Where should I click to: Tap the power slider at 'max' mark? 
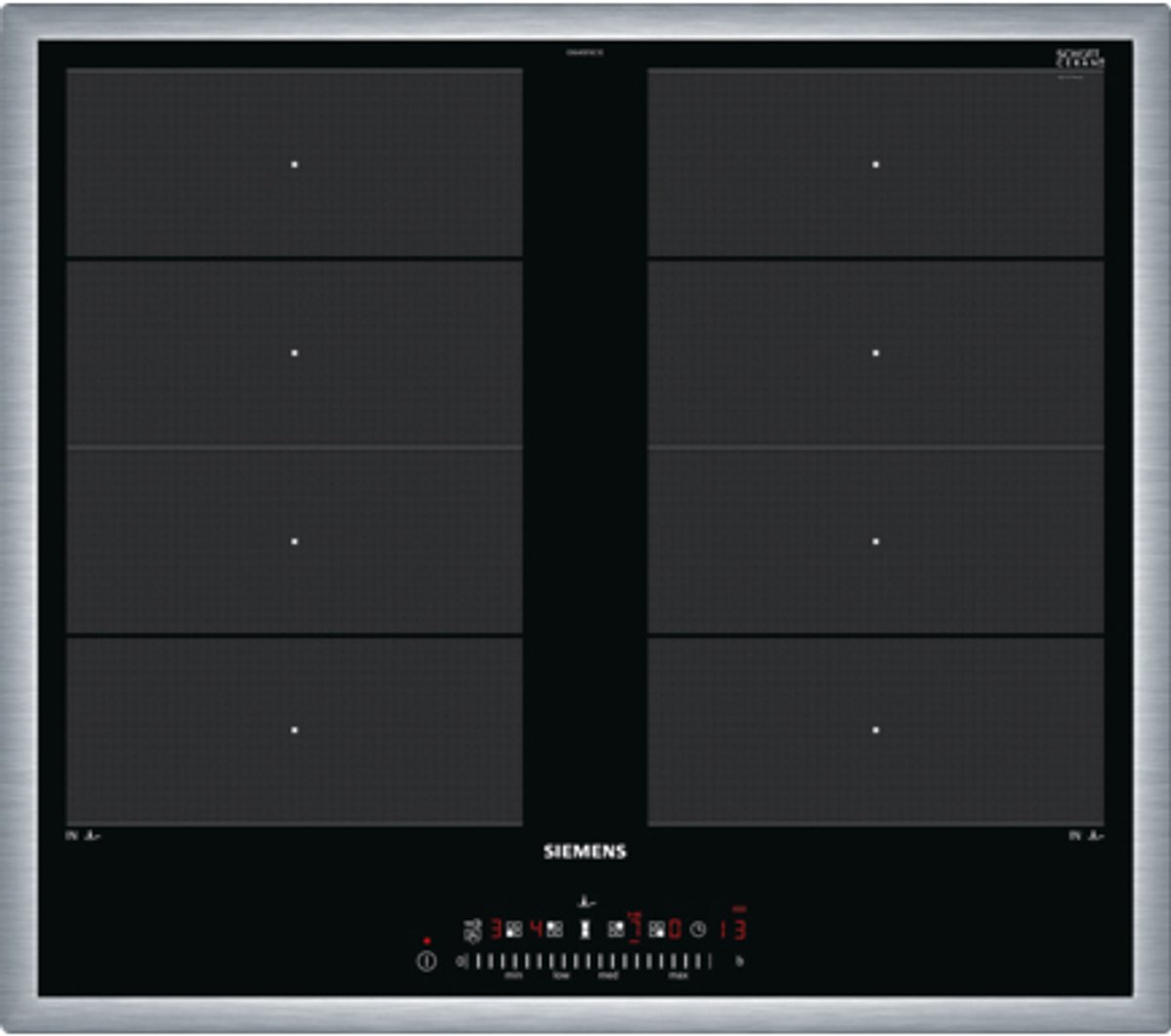point(677,962)
